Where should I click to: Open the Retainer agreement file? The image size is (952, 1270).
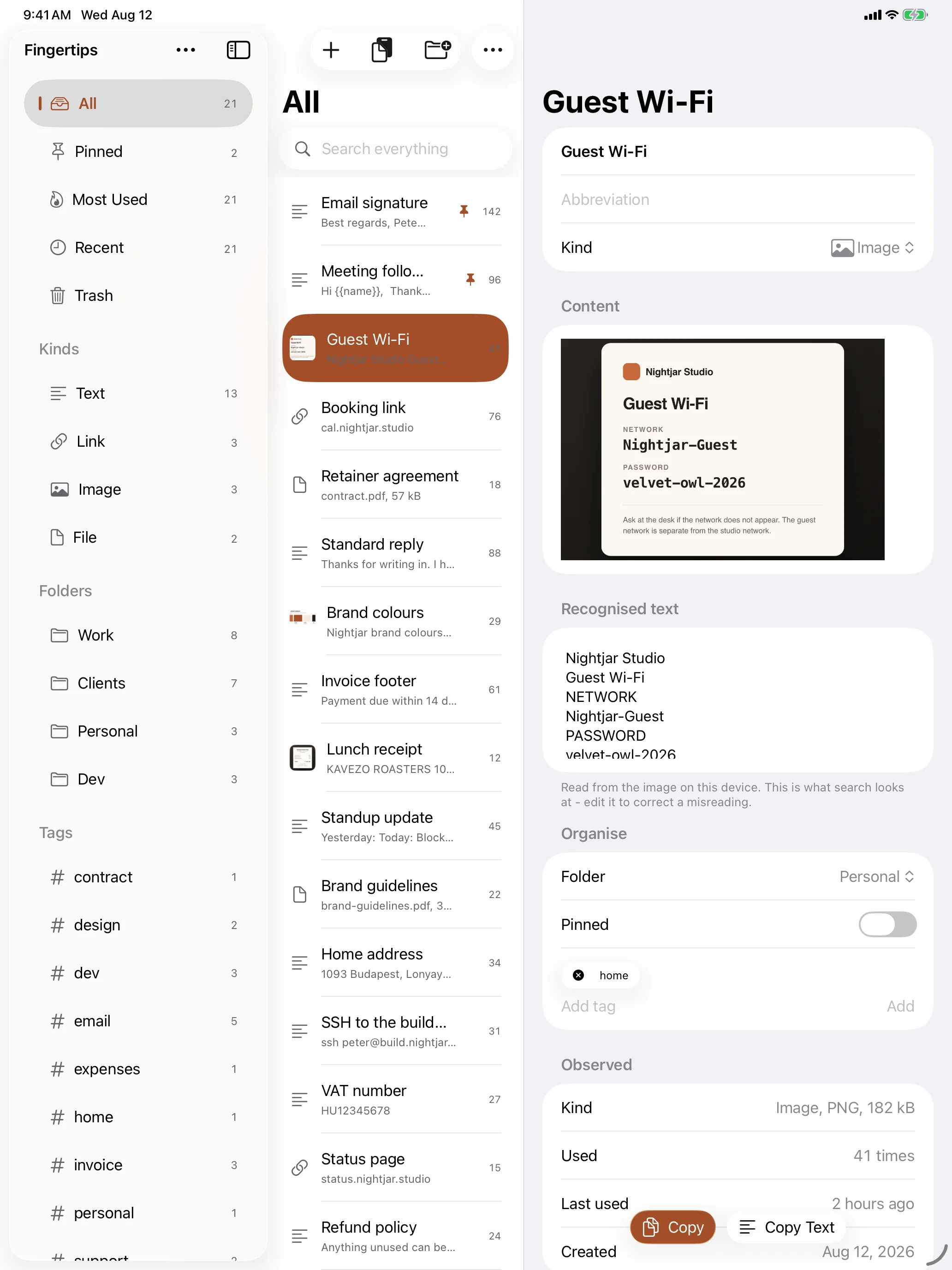click(x=395, y=485)
